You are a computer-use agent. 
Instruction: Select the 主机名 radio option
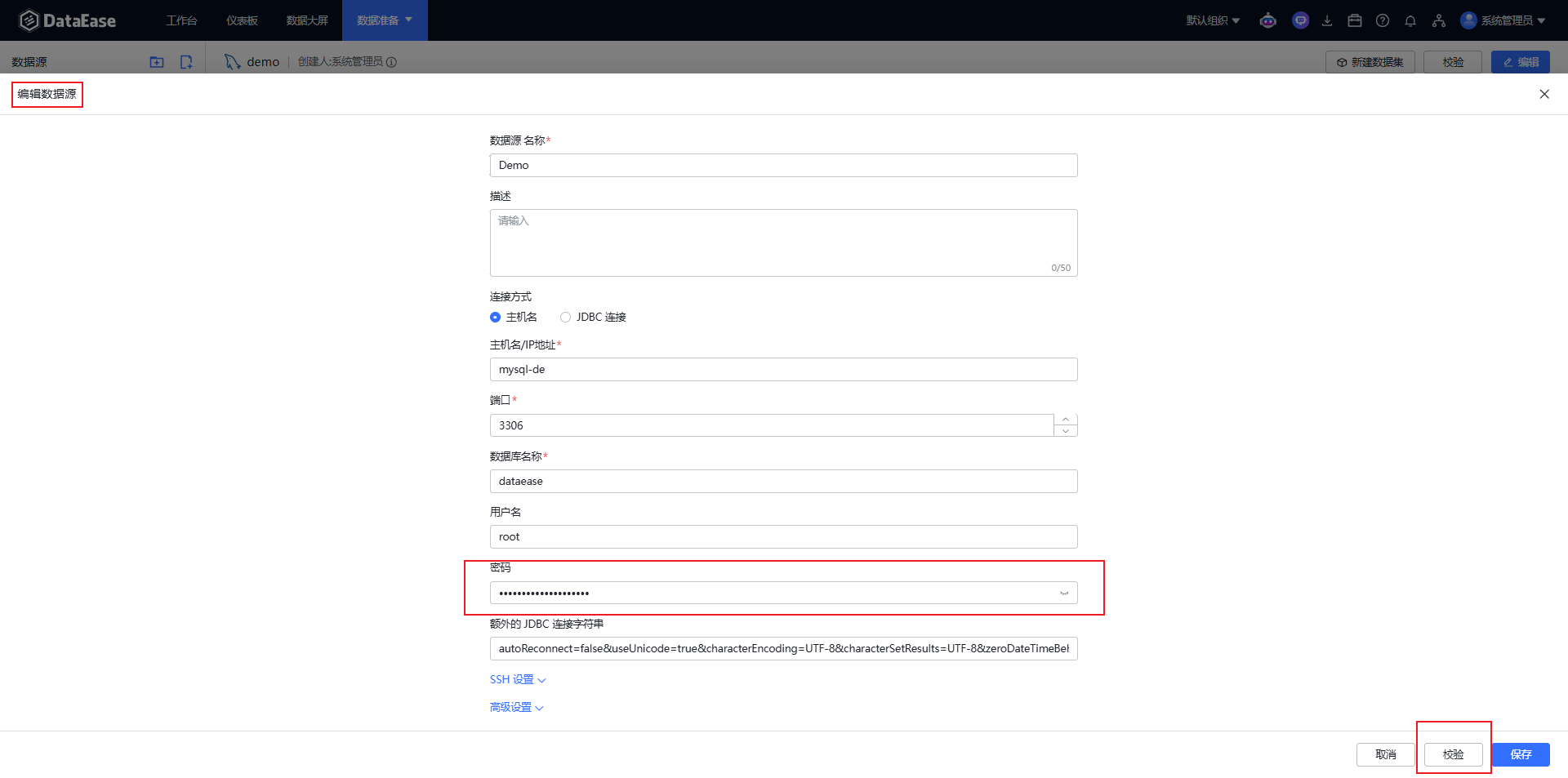point(495,317)
